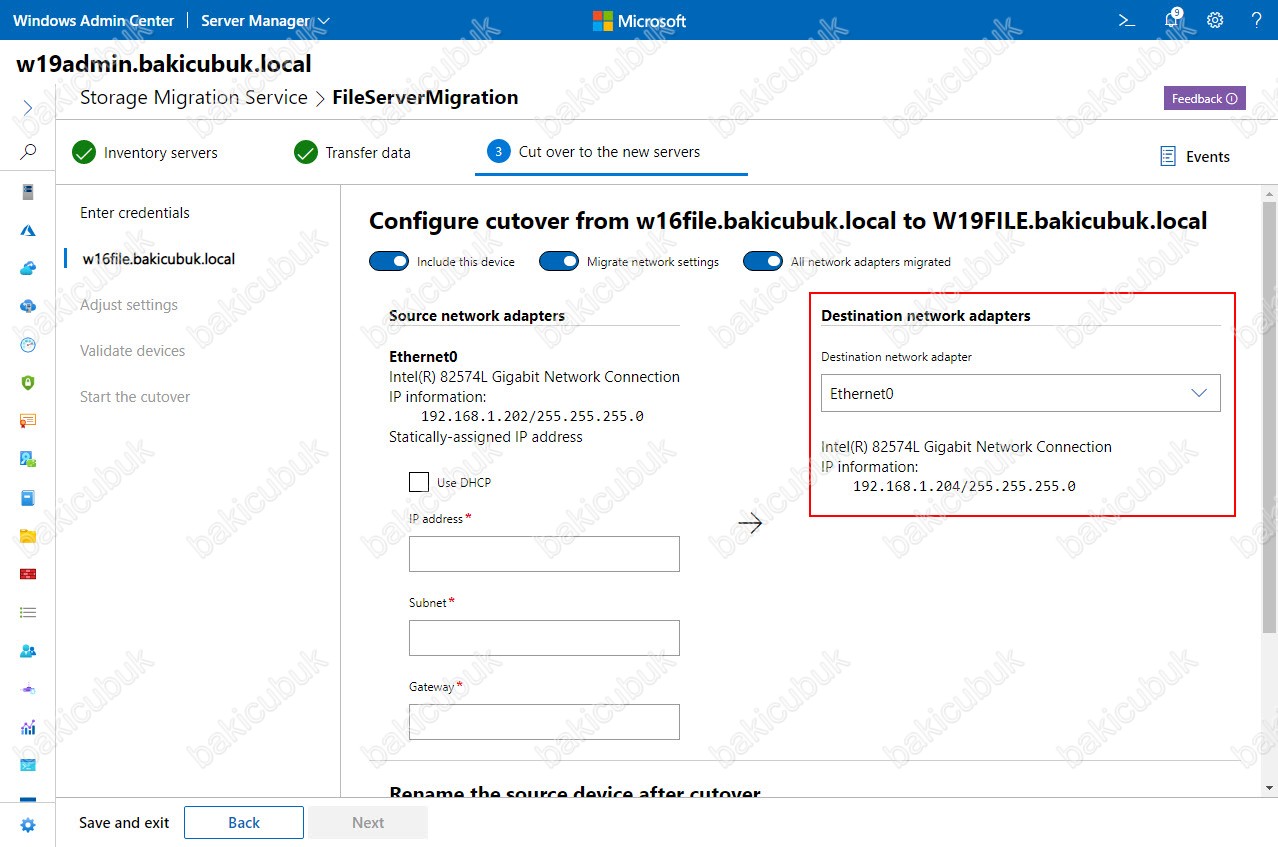Select Validate devices in left navigation

click(133, 351)
